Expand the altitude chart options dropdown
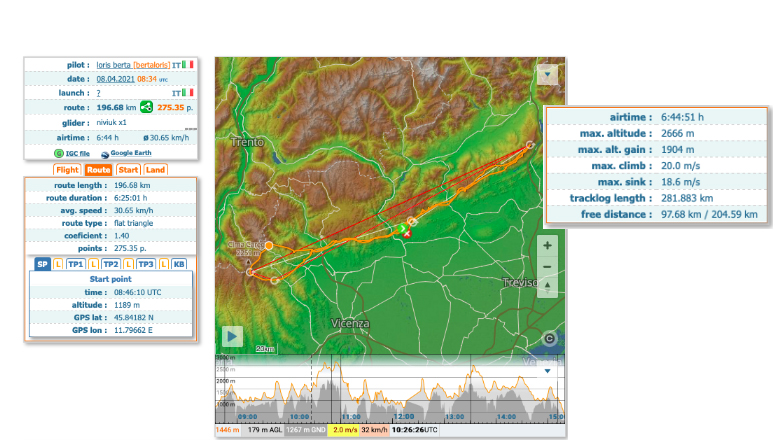The height and width of the screenshot is (440, 780). point(546,370)
